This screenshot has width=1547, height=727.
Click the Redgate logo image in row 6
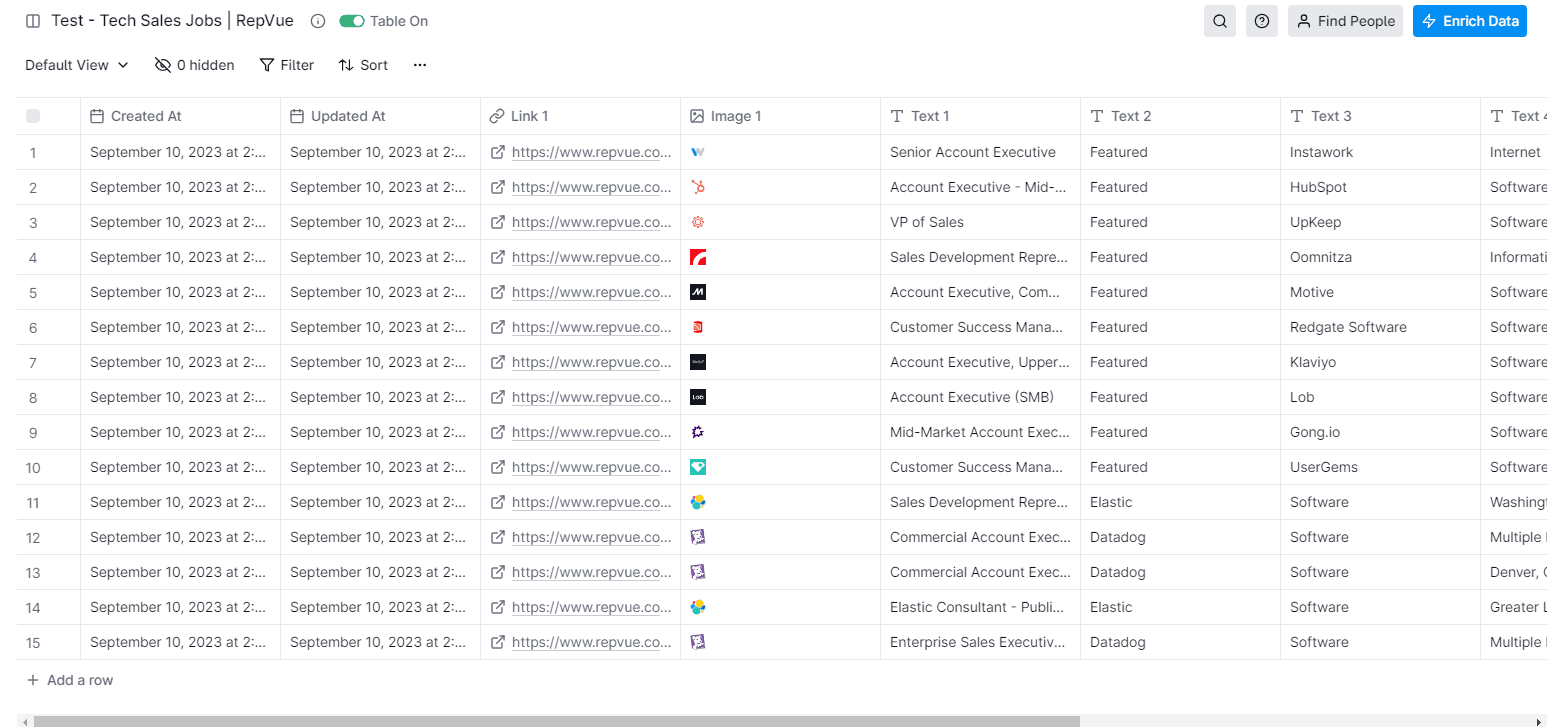coord(698,327)
